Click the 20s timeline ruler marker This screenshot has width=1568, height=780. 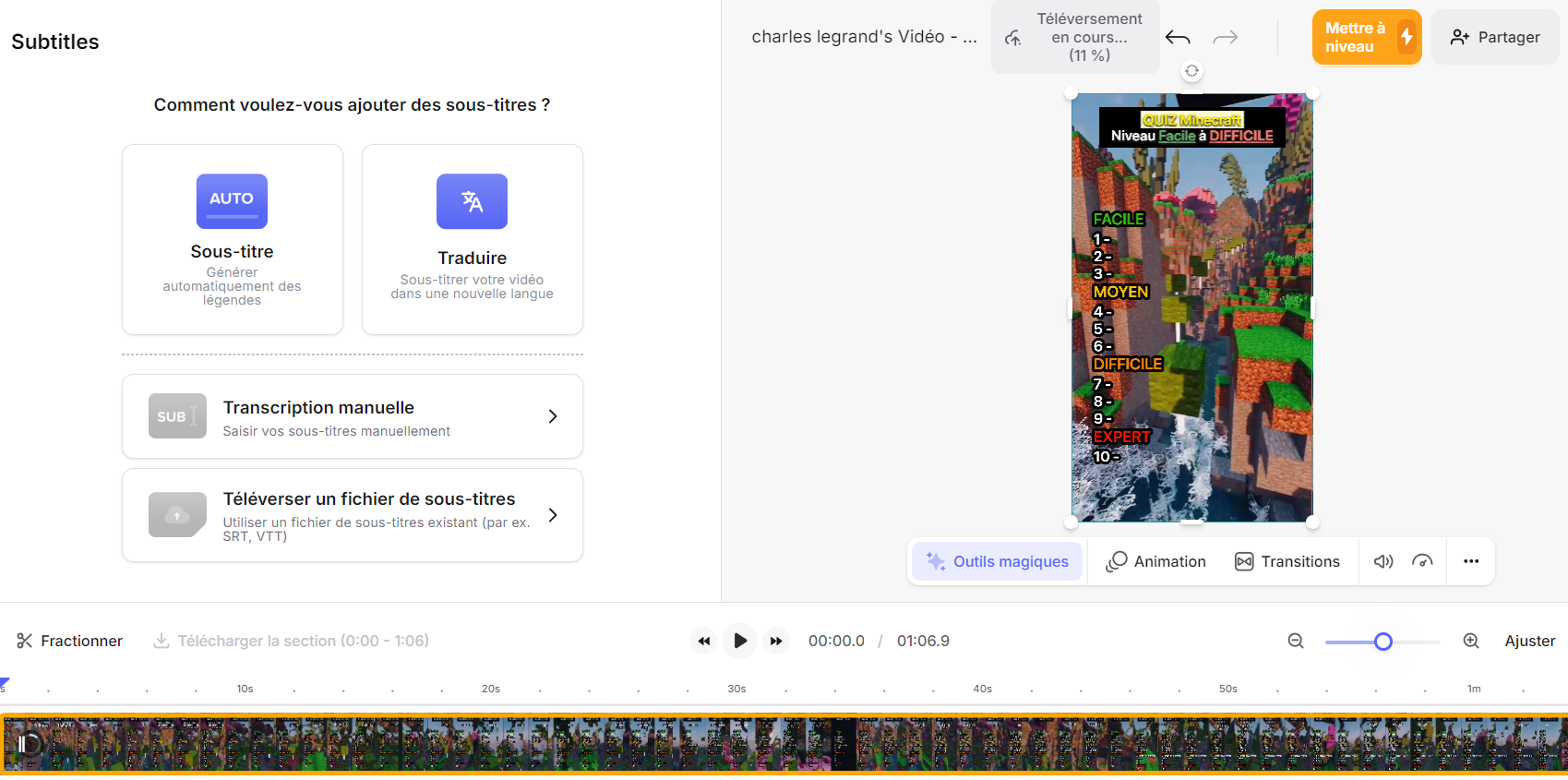pos(491,689)
